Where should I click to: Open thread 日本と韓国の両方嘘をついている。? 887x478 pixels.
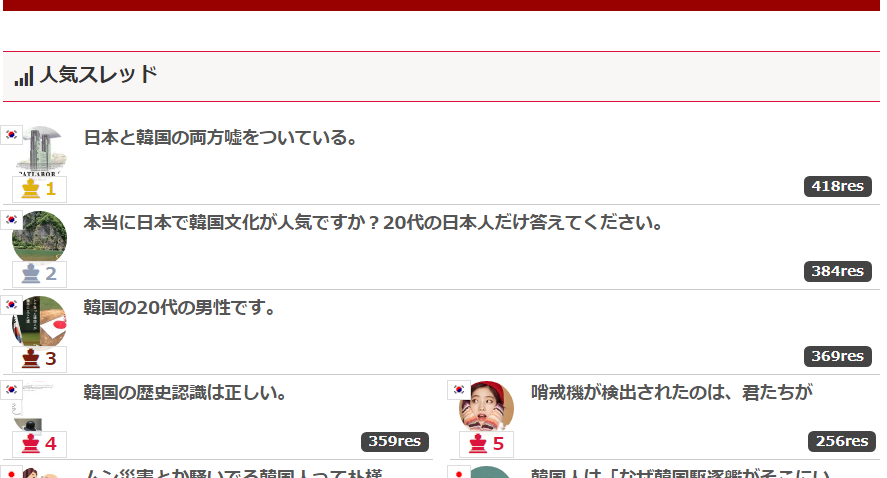220,137
